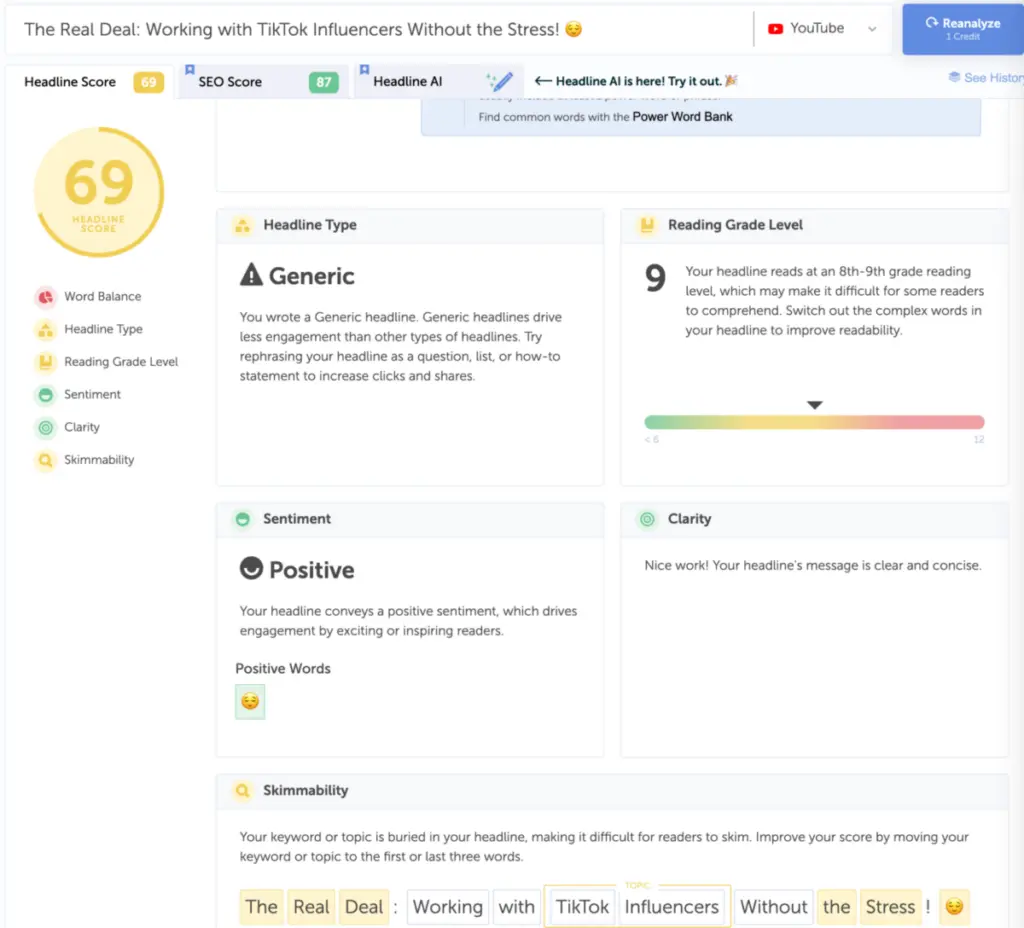Click the Reading Grade Level book icon

point(45,362)
